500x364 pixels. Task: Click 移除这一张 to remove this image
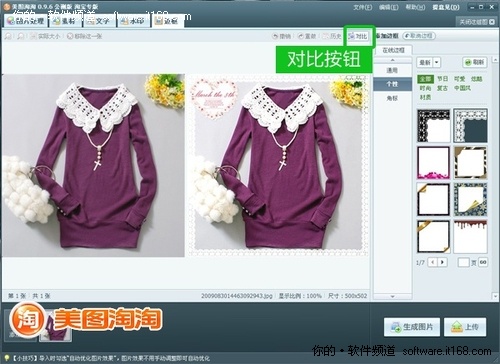point(84,36)
